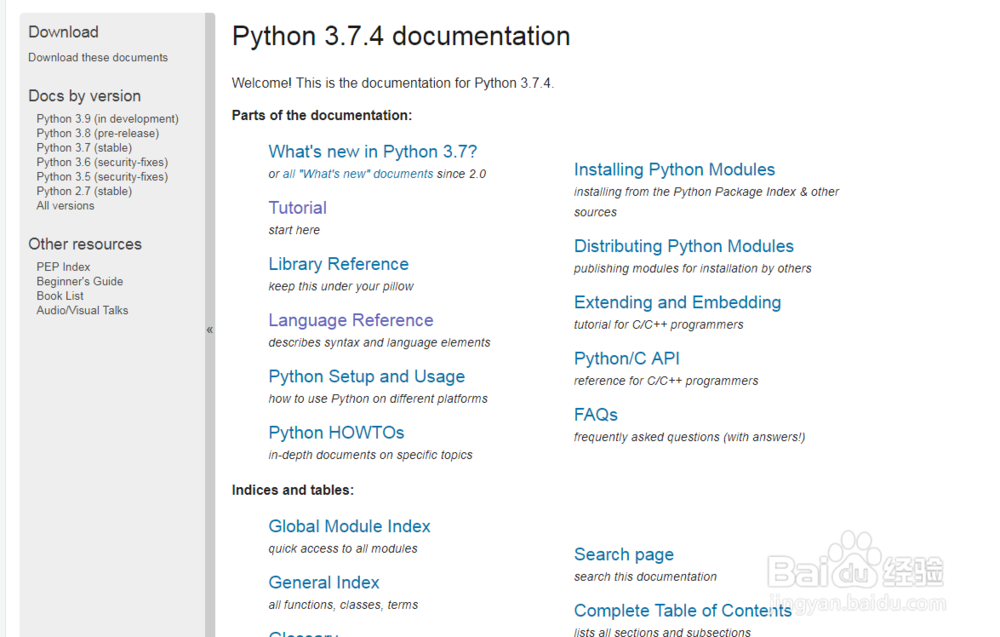Viewport: 1000px width, 637px height.
Task: Go to the General Index
Action: (x=324, y=582)
